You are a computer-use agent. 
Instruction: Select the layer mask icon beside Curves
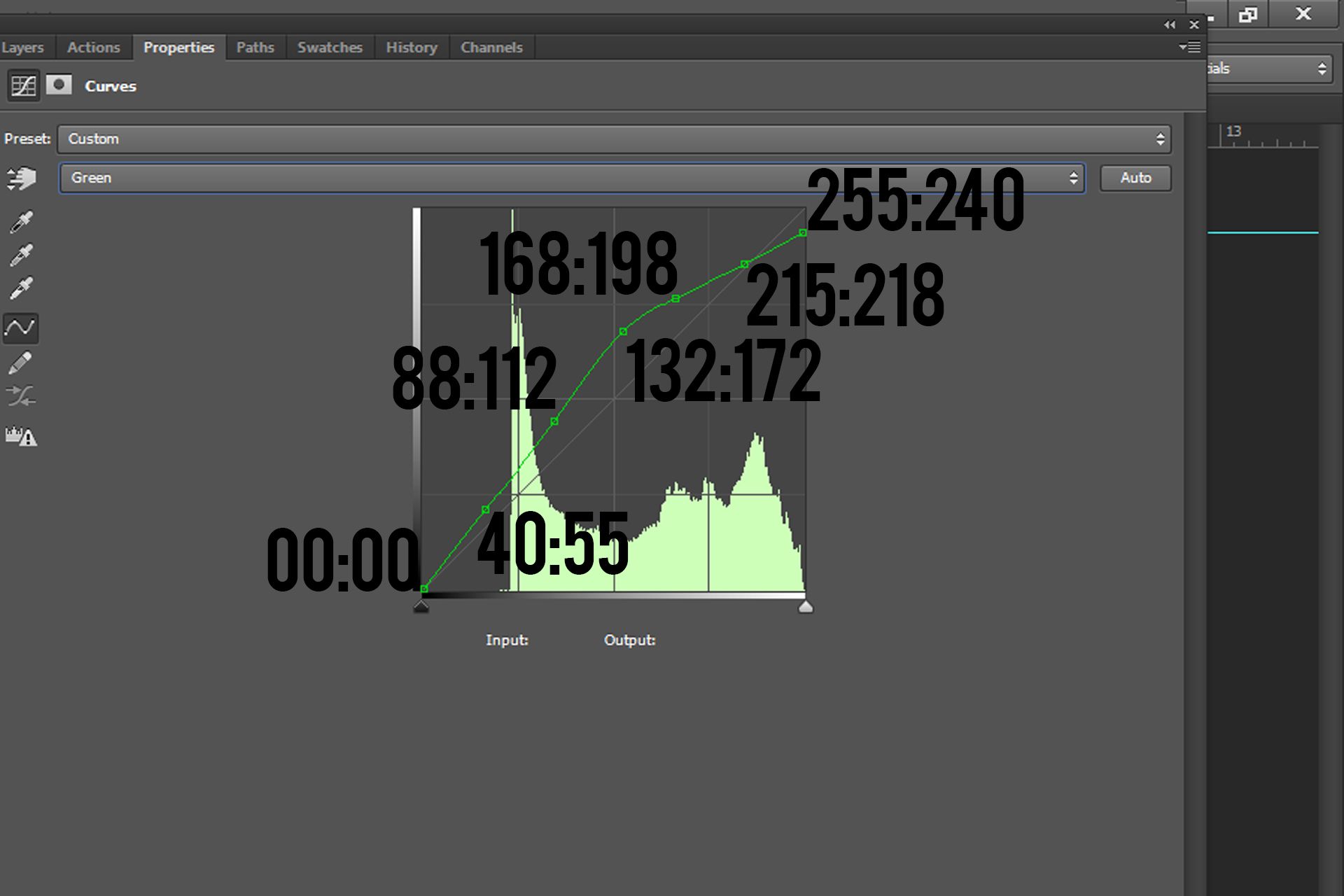[59, 85]
